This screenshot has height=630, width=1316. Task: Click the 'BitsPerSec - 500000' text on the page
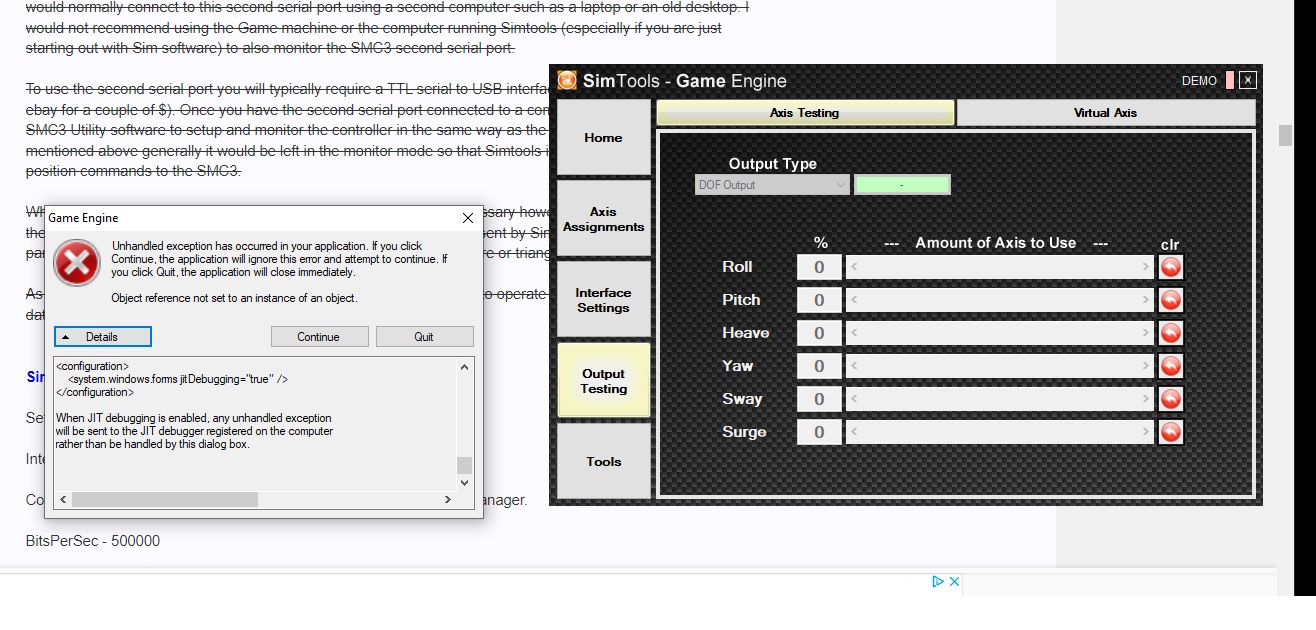click(93, 541)
